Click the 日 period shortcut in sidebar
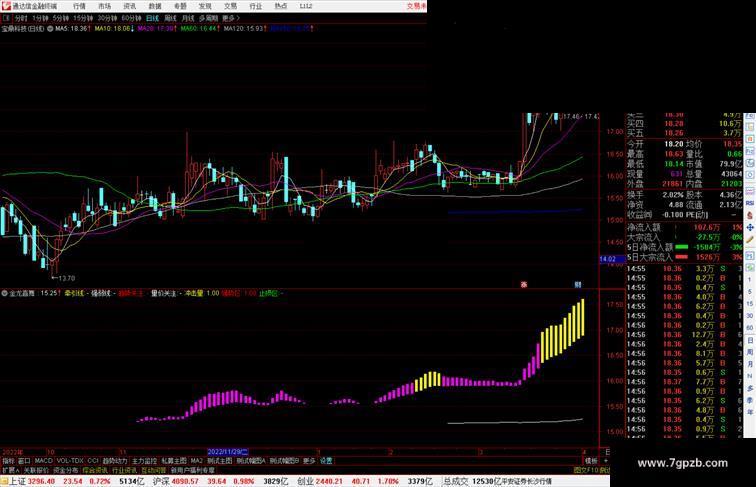Image resolution: width=756 pixels, height=487 pixels. (x=750, y=340)
